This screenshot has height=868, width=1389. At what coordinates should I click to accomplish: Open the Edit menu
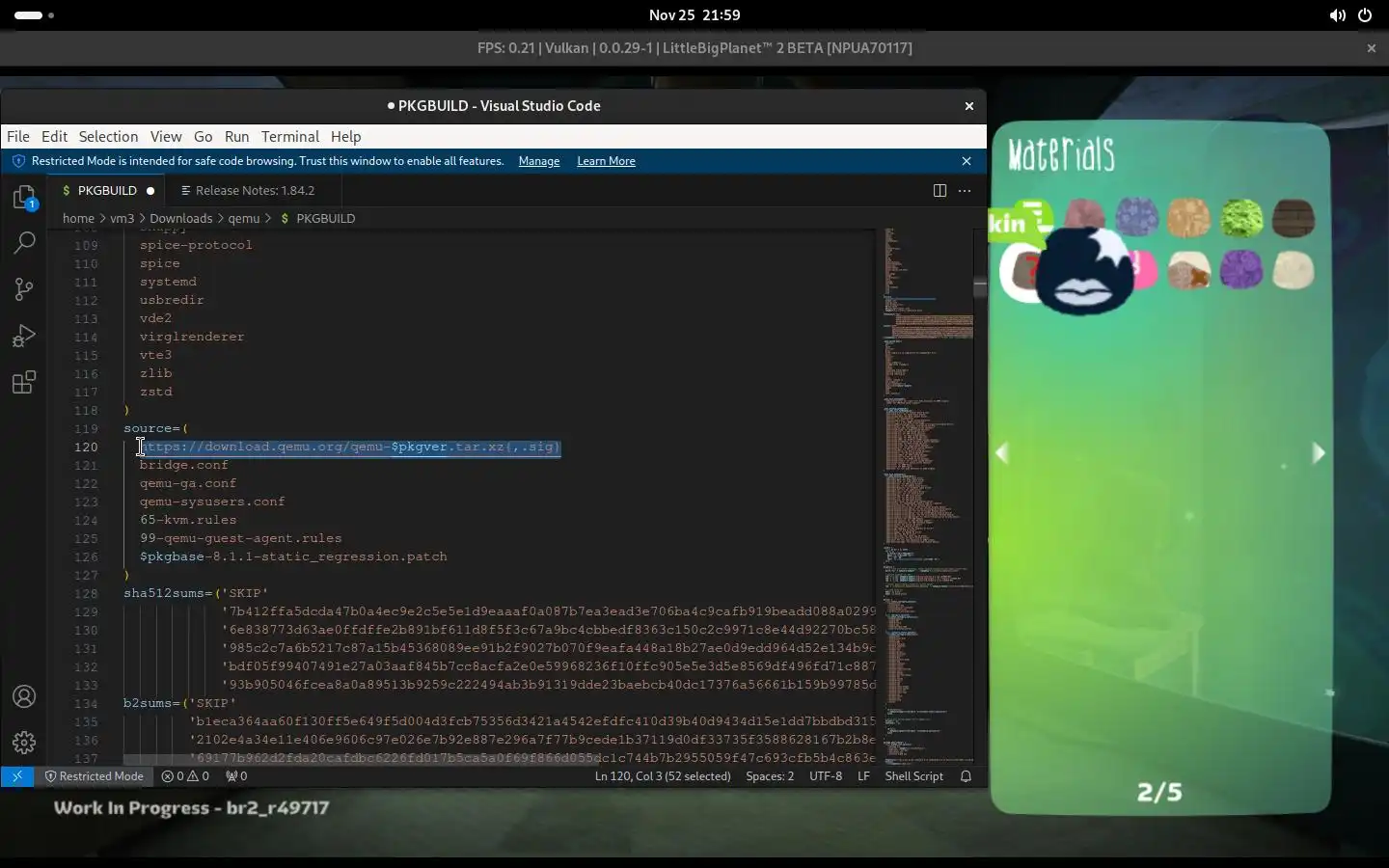[x=54, y=136]
